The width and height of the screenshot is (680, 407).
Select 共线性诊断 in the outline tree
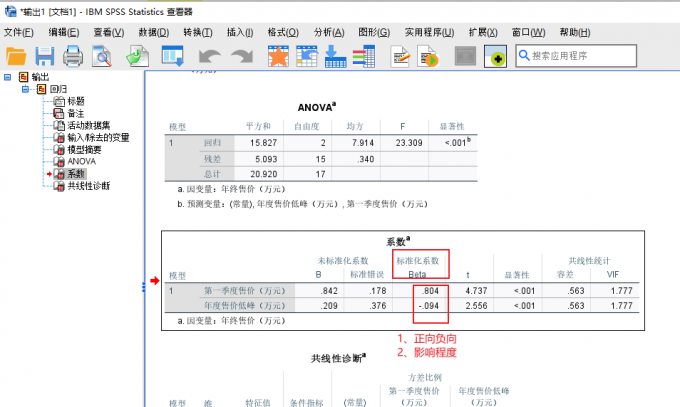pyautogui.click(x=92, y=185)
